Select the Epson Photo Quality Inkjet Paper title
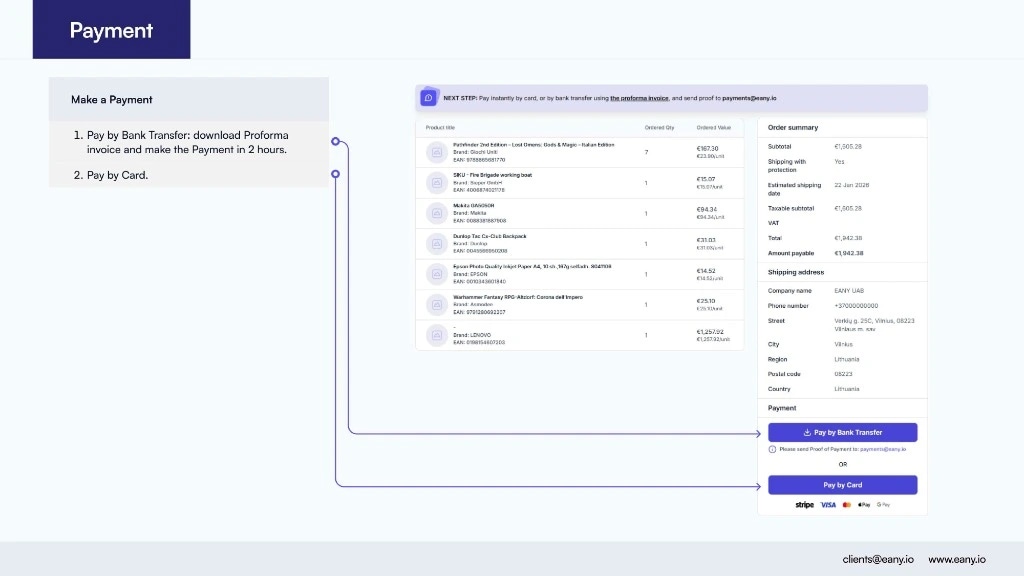Viewport: 1024px width, 576px height. (x=532, y=266)
